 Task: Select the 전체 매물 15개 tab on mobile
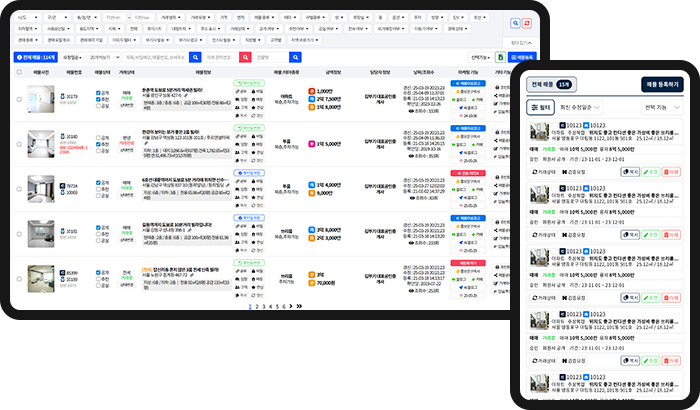tap(549, 85)
